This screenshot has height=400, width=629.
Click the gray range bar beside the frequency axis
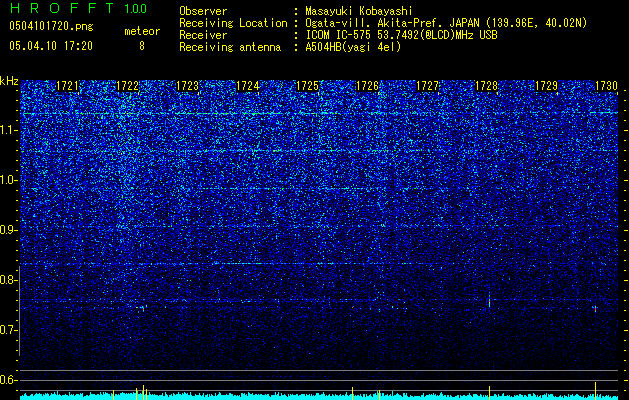(19, 311)
